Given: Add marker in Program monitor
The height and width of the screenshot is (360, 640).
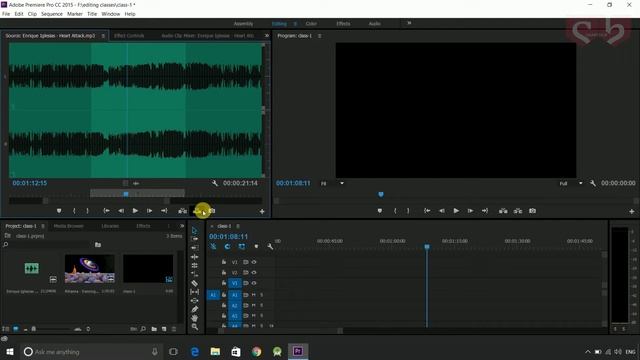Looking at the screenshot, I should point(380,211).
